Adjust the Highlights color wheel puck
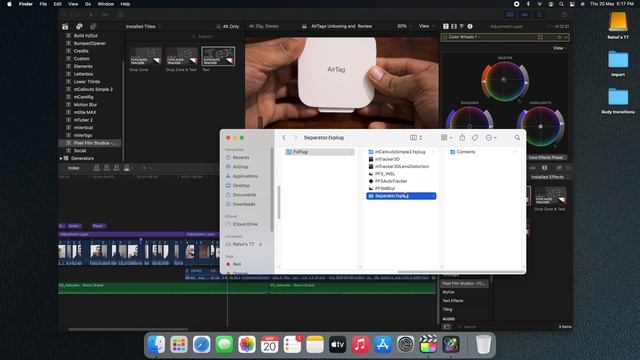 (x=540, y=127)
